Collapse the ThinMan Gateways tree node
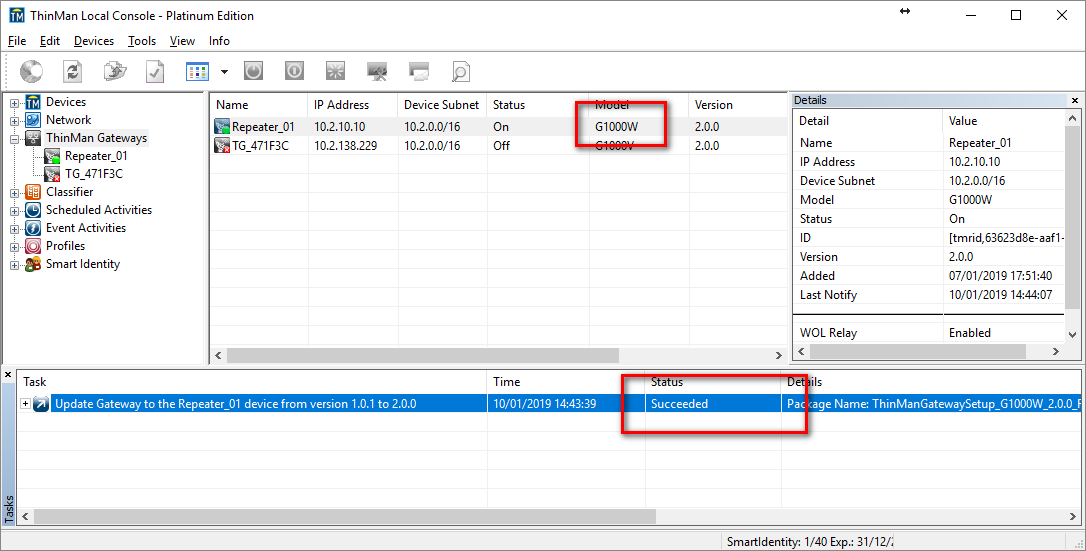This screenshot has width=1086, height=551. [15, 139]
